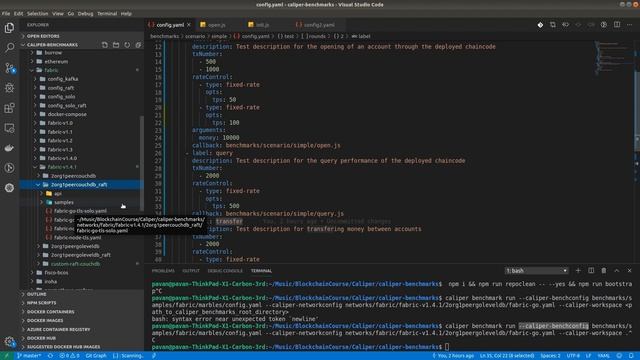Screen dimensions: 640x360
Task: Open the Source Control view
Action: pos(9,68)
